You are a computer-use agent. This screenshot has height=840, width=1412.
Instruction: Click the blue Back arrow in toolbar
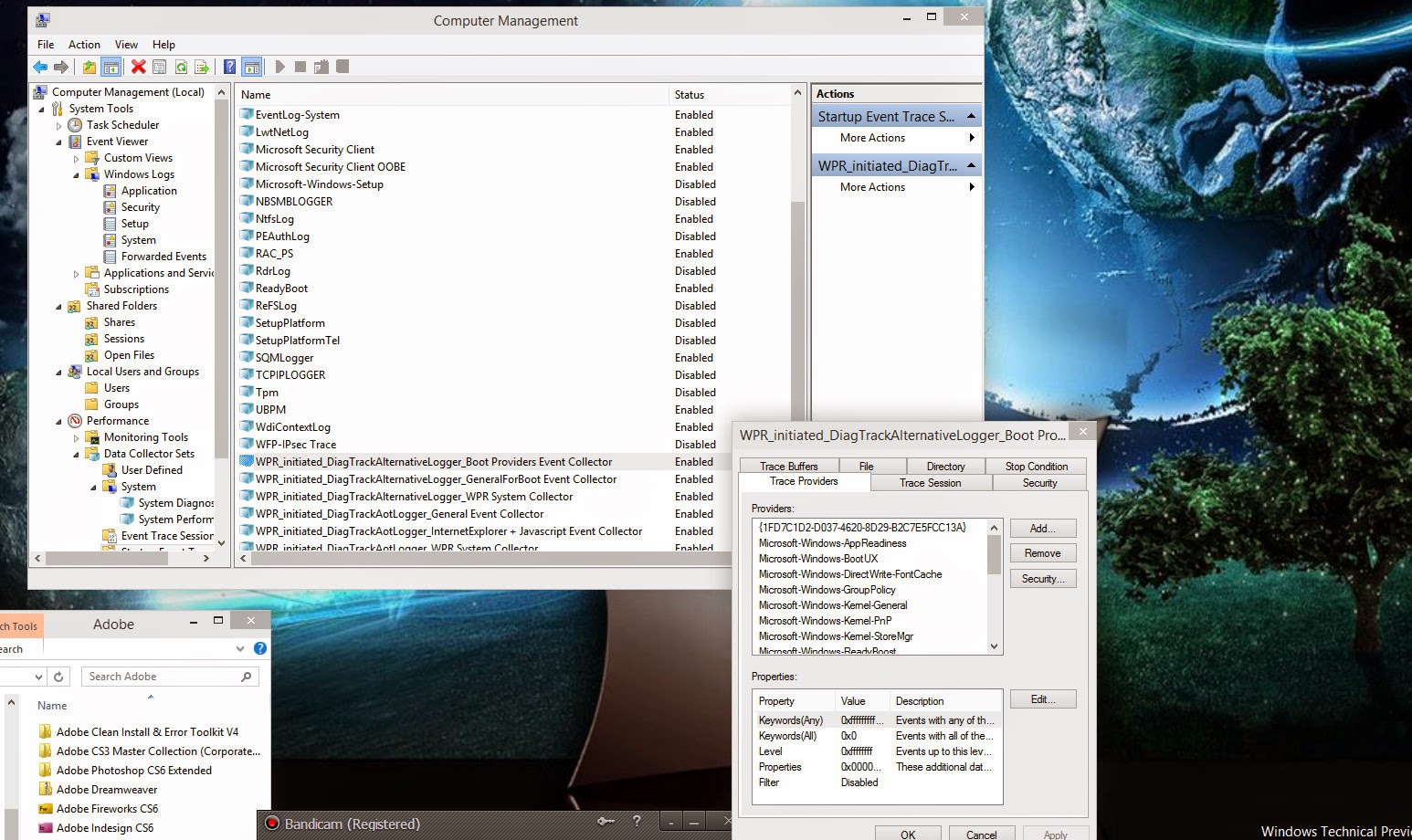[40, 67]
